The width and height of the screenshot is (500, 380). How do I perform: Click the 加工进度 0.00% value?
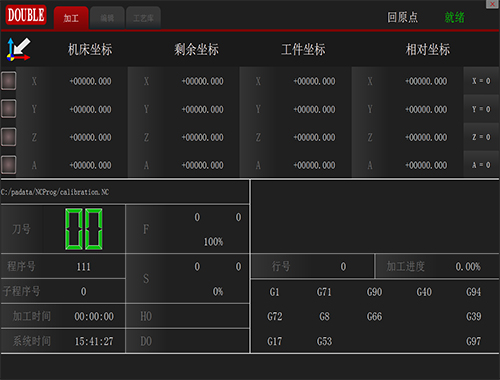(468, 267)
